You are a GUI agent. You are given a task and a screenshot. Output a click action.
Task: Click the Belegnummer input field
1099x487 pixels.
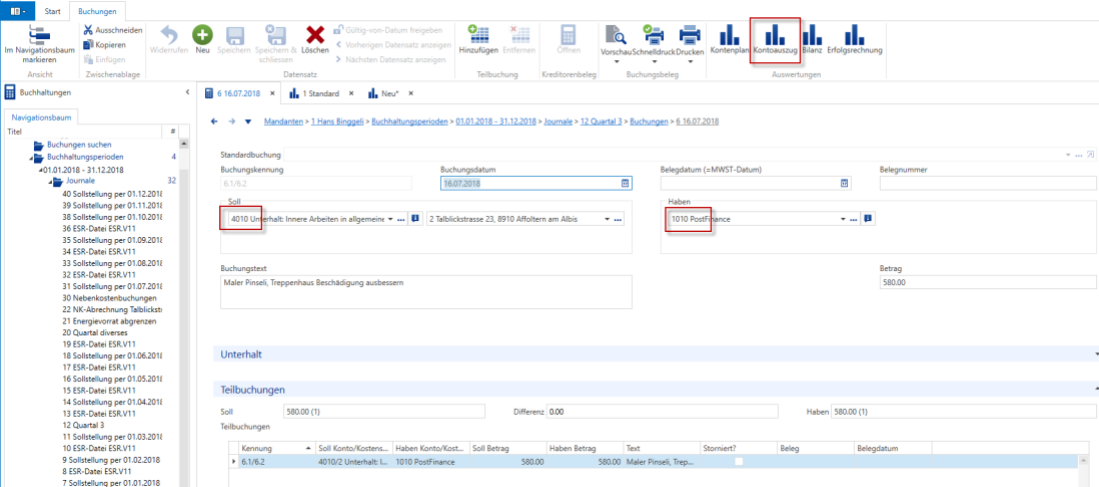click(x=987, y=183)
